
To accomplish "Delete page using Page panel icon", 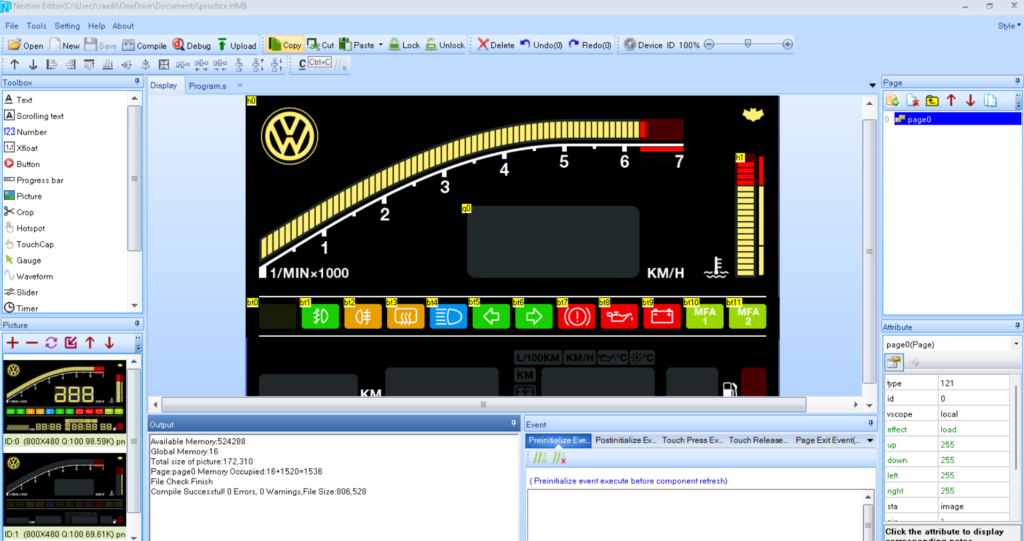I will coord(912,101).
